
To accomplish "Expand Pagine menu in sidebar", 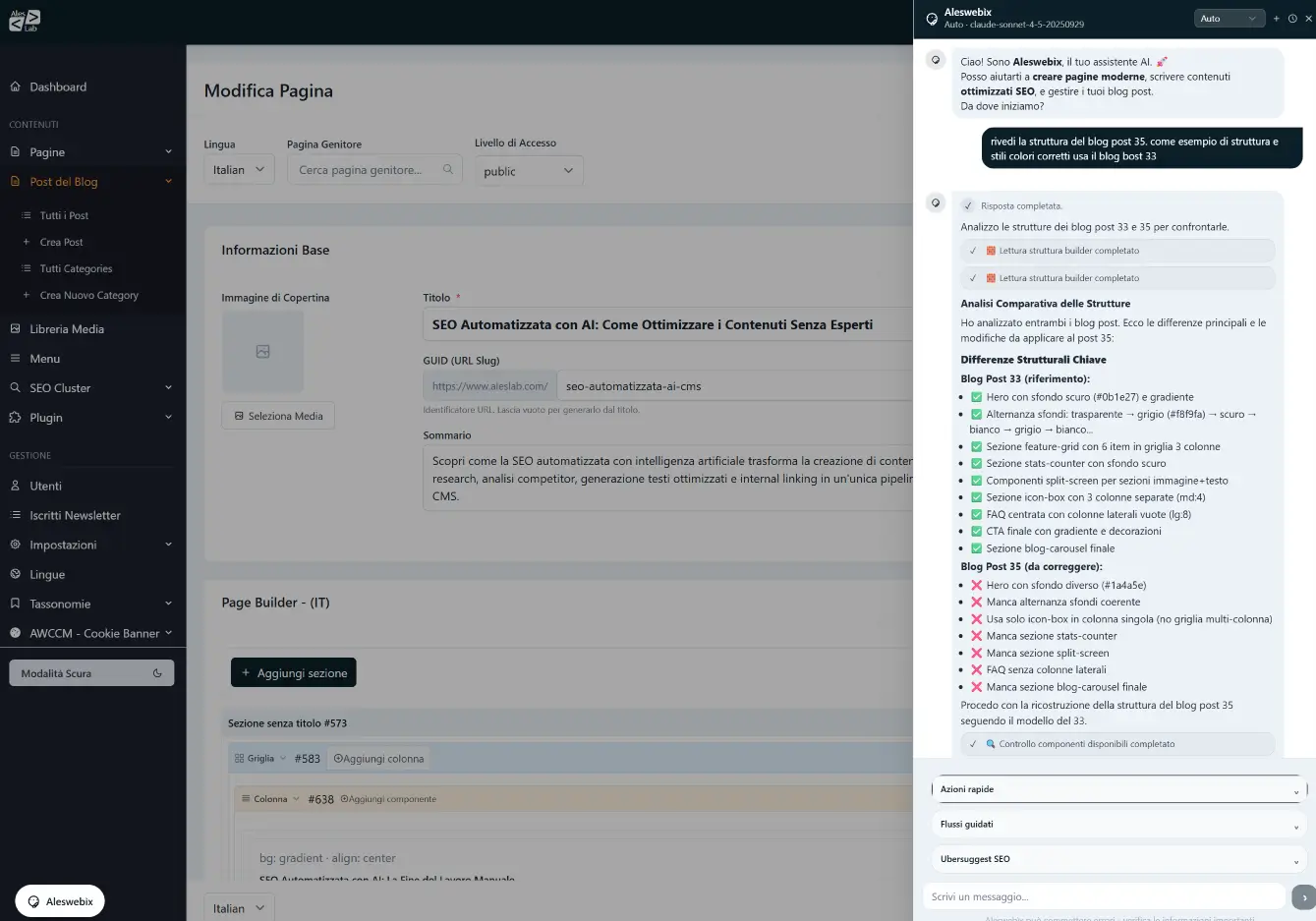I will [92, 152].
